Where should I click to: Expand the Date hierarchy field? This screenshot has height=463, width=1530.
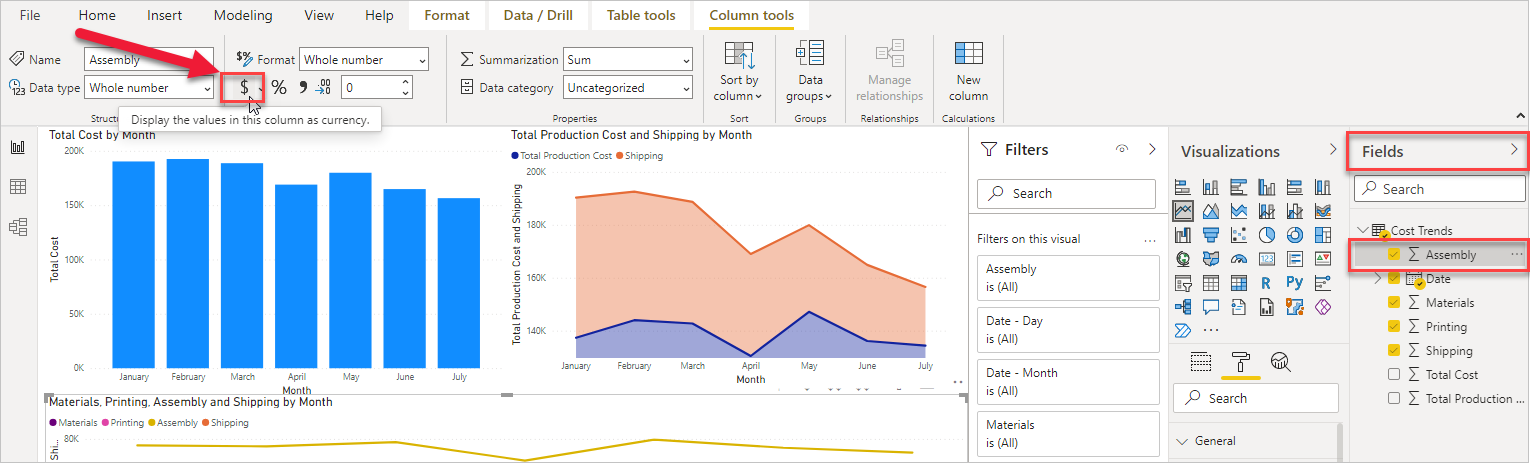coord(1377,278)
